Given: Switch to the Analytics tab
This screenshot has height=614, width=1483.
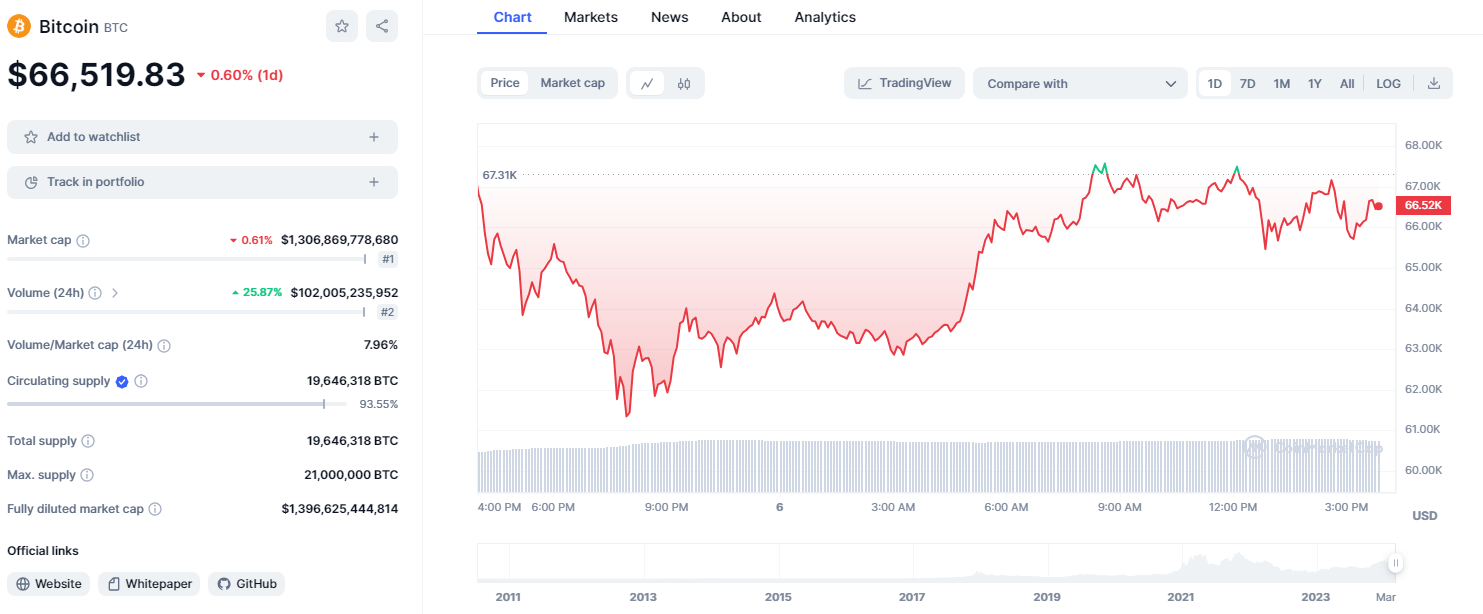Looking at the screenshot, I should coord(825,17).
